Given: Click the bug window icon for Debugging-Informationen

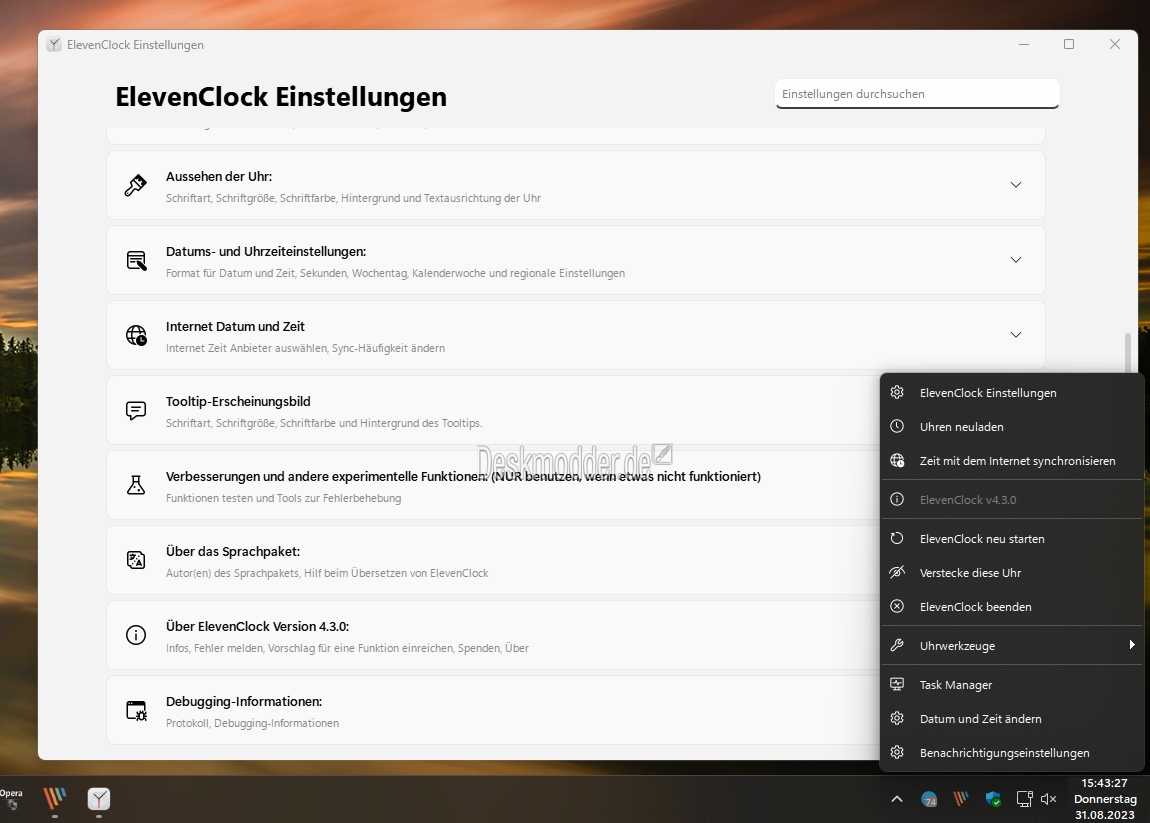Looking at the screenshot, I should (136, 711).
